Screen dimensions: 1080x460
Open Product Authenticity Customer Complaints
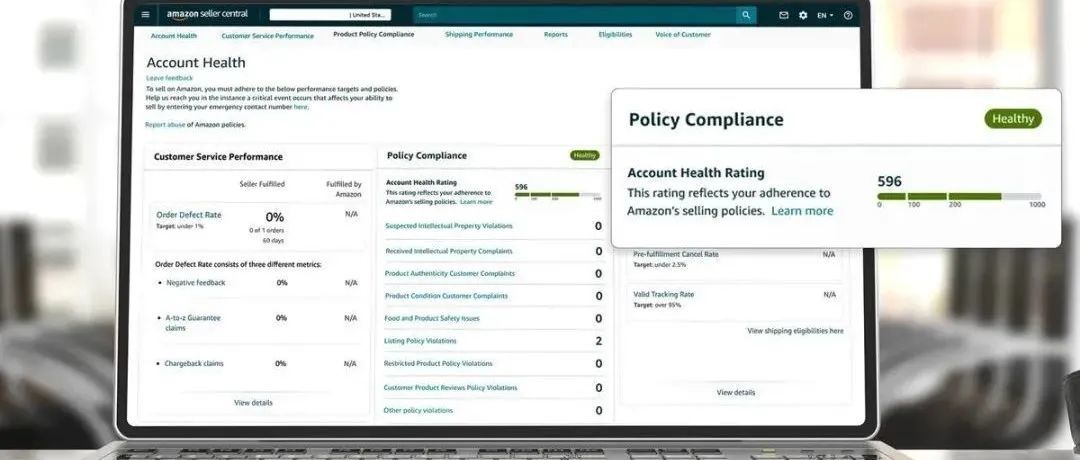coord(450,273)
